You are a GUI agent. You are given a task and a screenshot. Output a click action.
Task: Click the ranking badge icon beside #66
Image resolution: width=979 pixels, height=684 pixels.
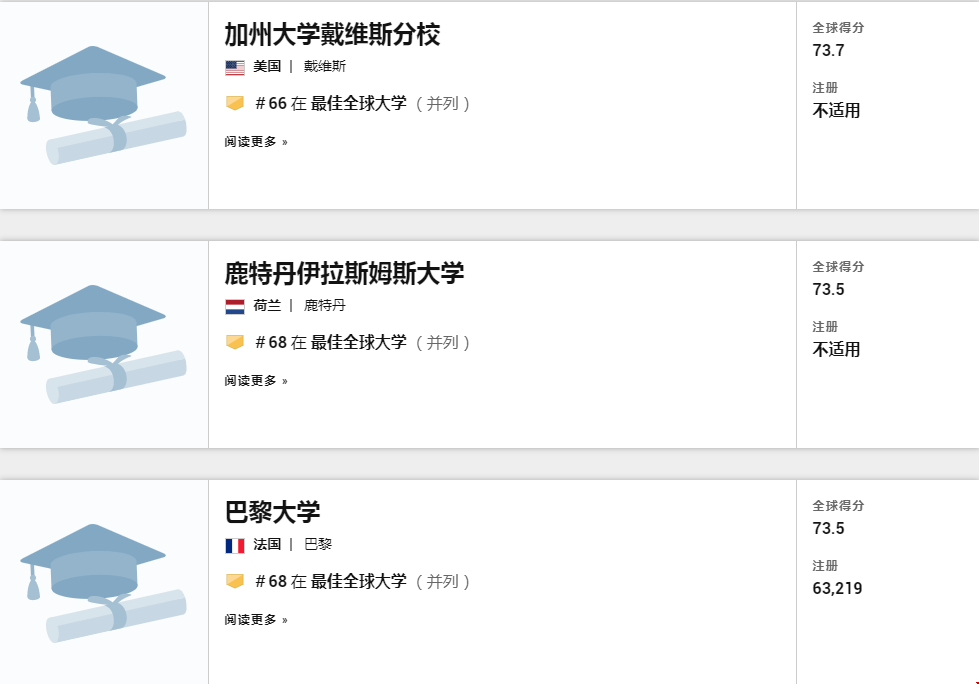[x=235, y=103]
